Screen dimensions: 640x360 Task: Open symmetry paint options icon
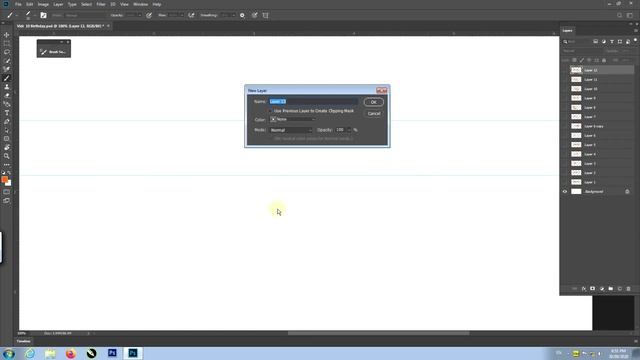265,15
